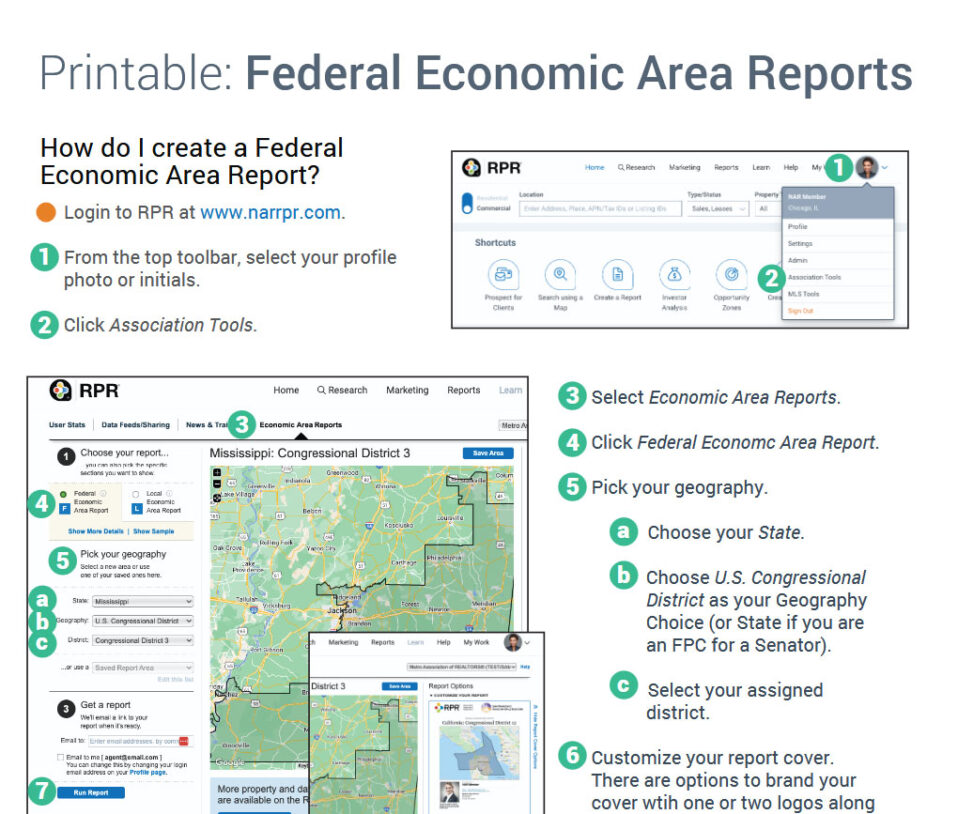Open the Search using a Map shortcut

[560, 274]
